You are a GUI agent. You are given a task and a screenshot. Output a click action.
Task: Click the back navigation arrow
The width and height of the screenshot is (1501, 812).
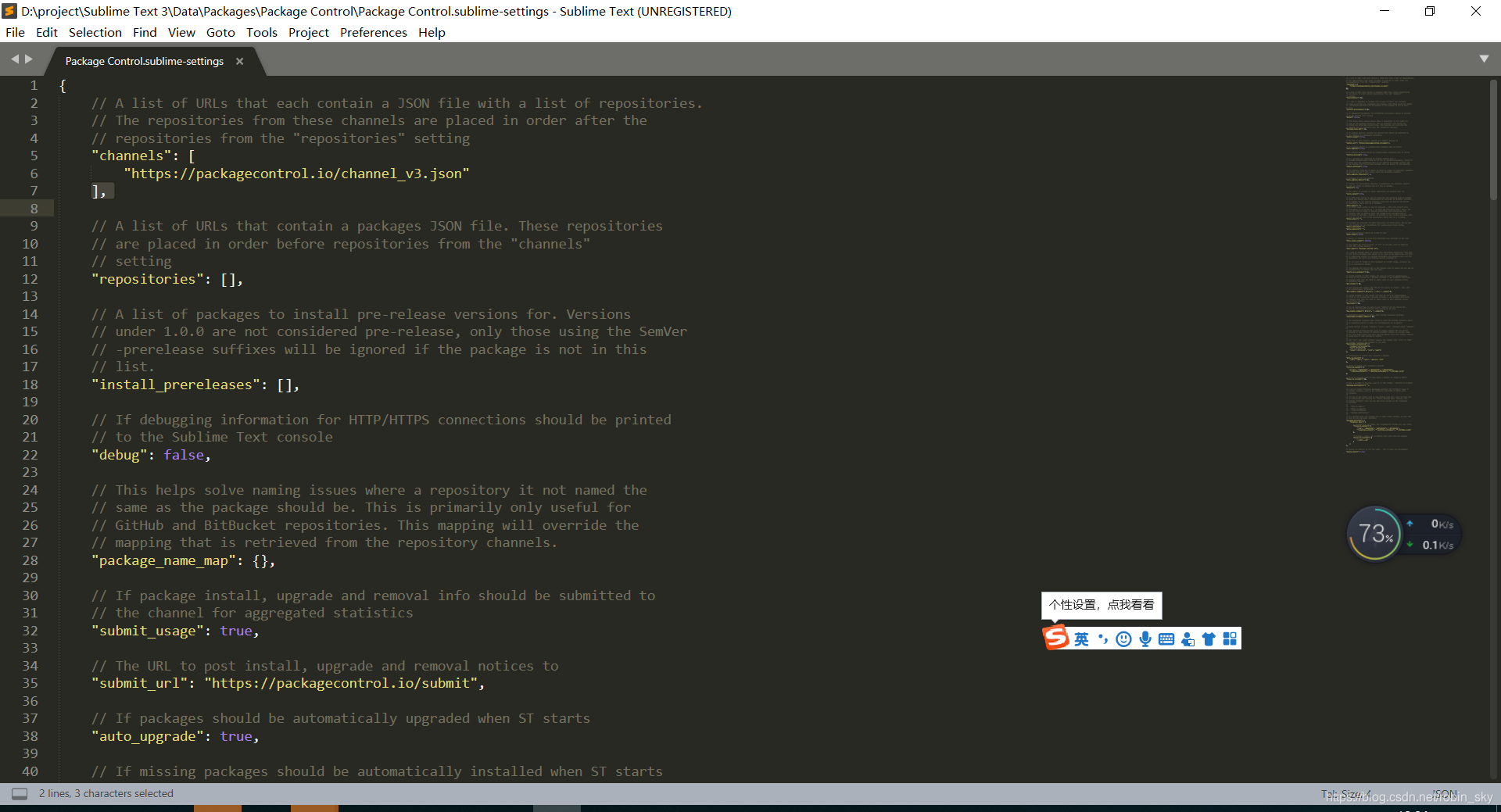pyautogui.click(x=14, y=58)
